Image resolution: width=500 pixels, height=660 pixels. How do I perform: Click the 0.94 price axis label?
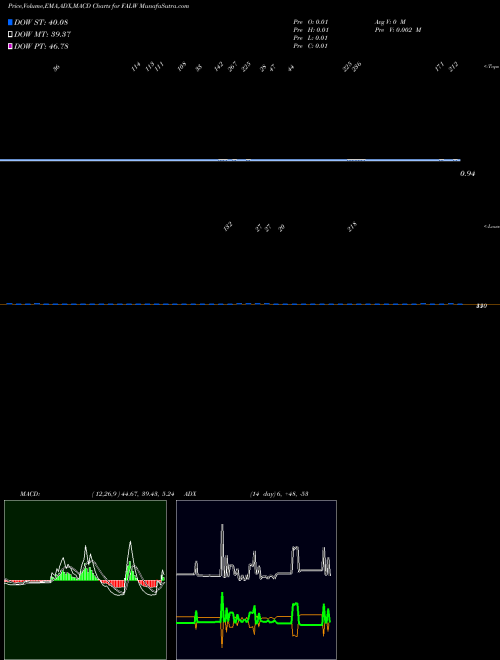[x=468, y=173]
